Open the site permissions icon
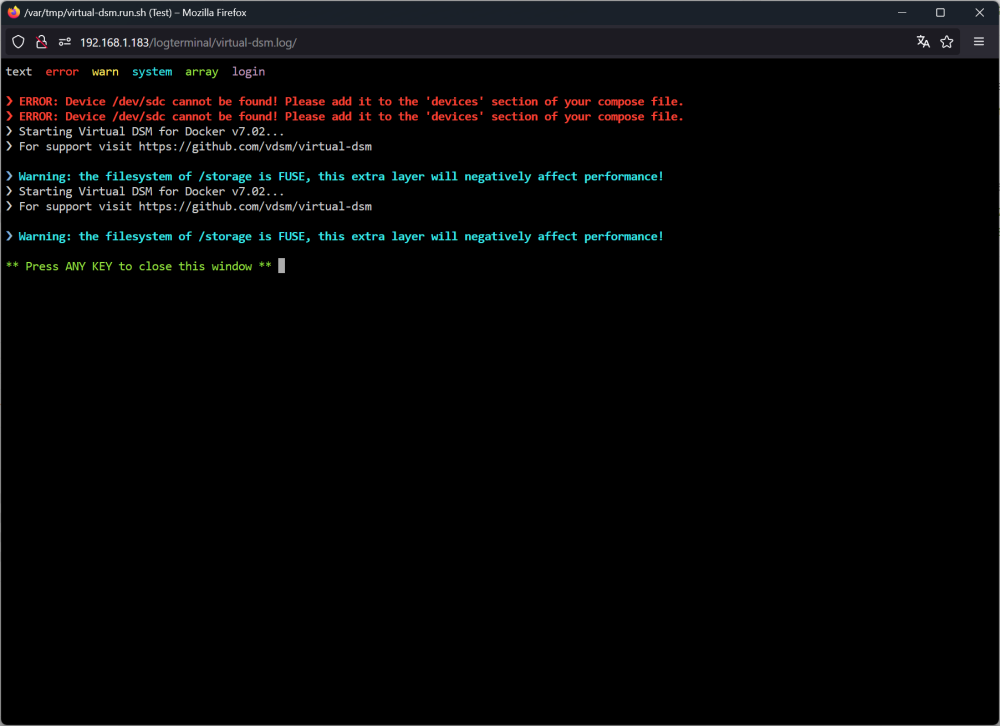This screenshot has height=726, width=1000. point(64,42)
